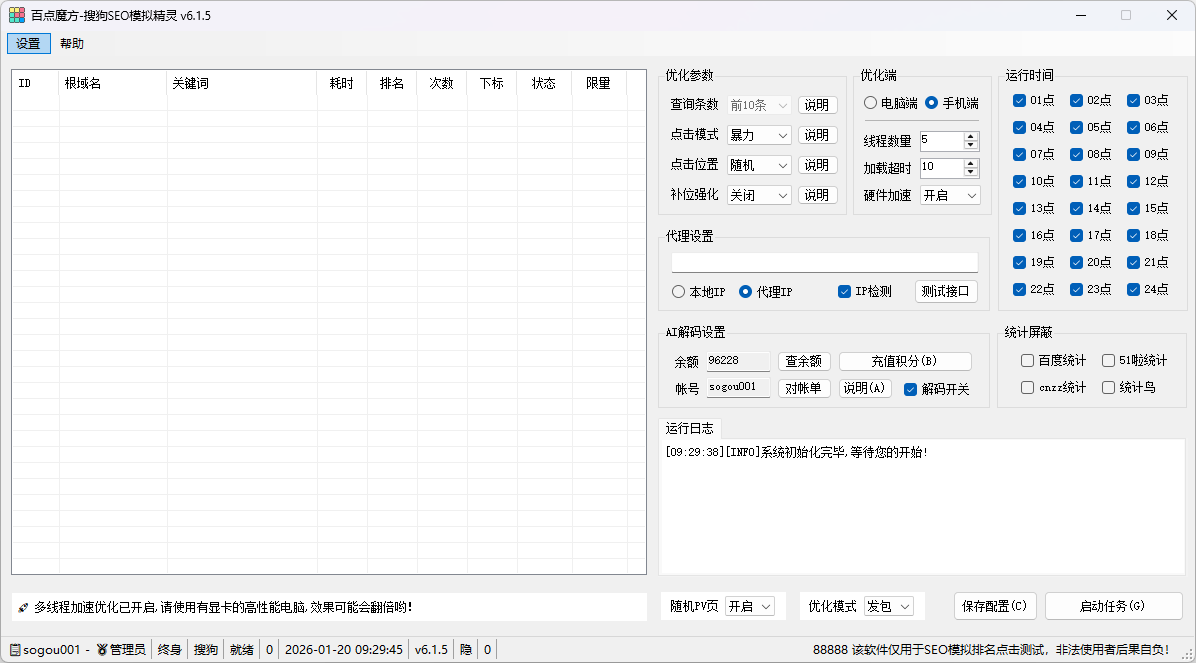1196x663 pixels.
Task: Select the 本地IP radio button
Action: point(678,291)
